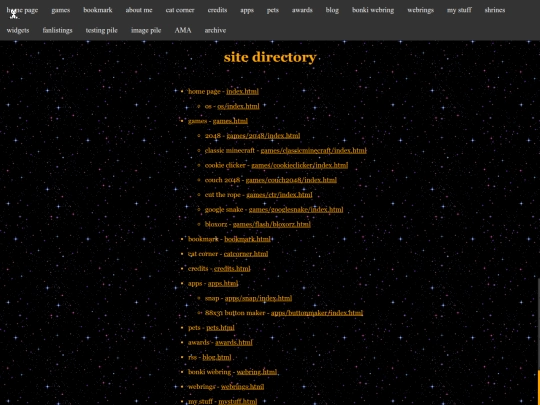This screenshot has width=540, height=405.
Task: Follow the pets.html link
Action: (x=220, y=328)
